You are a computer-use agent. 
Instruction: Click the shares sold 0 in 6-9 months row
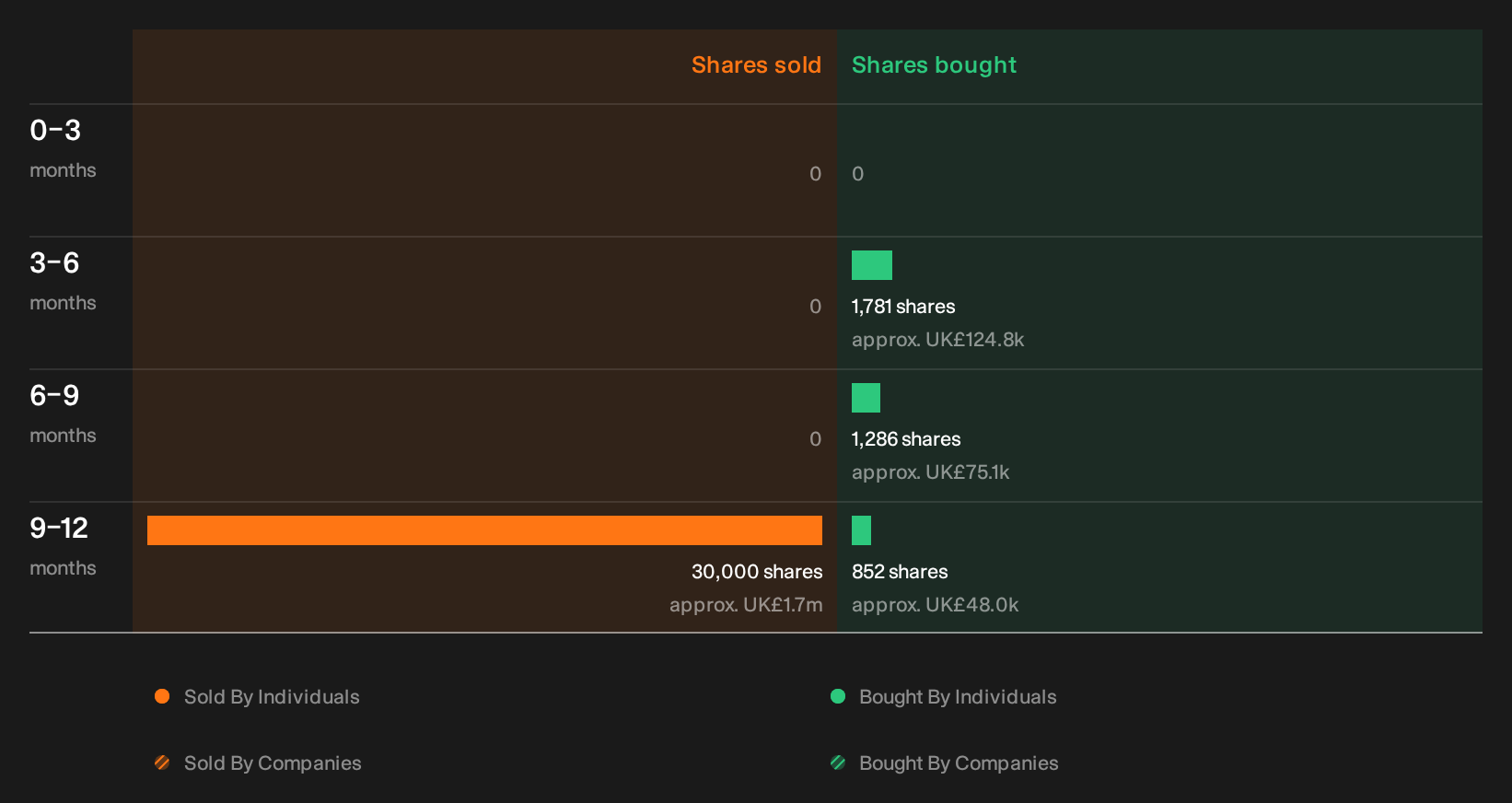pos(815,439)
